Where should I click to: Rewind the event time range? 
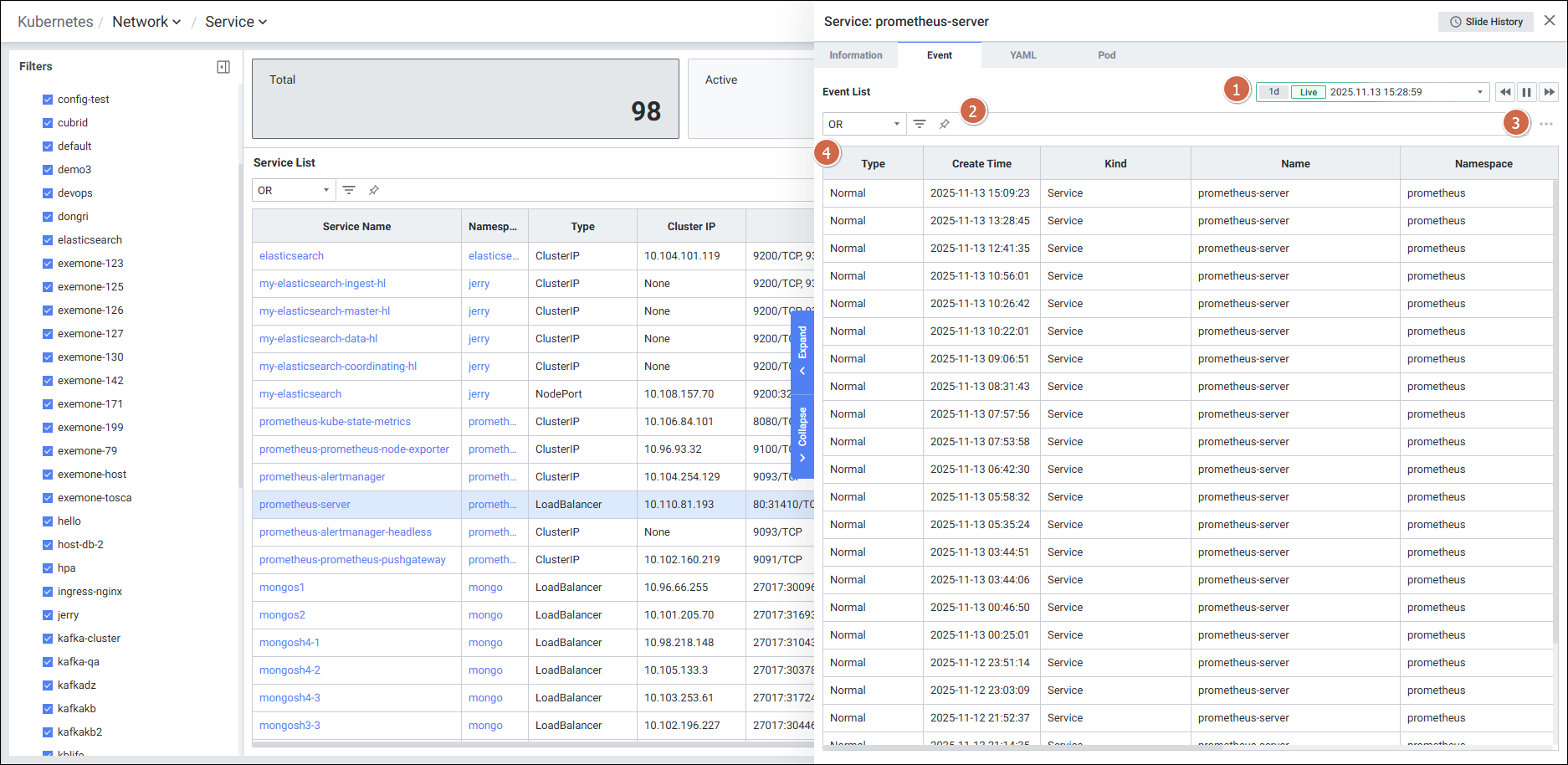[x=1505, y=92]
